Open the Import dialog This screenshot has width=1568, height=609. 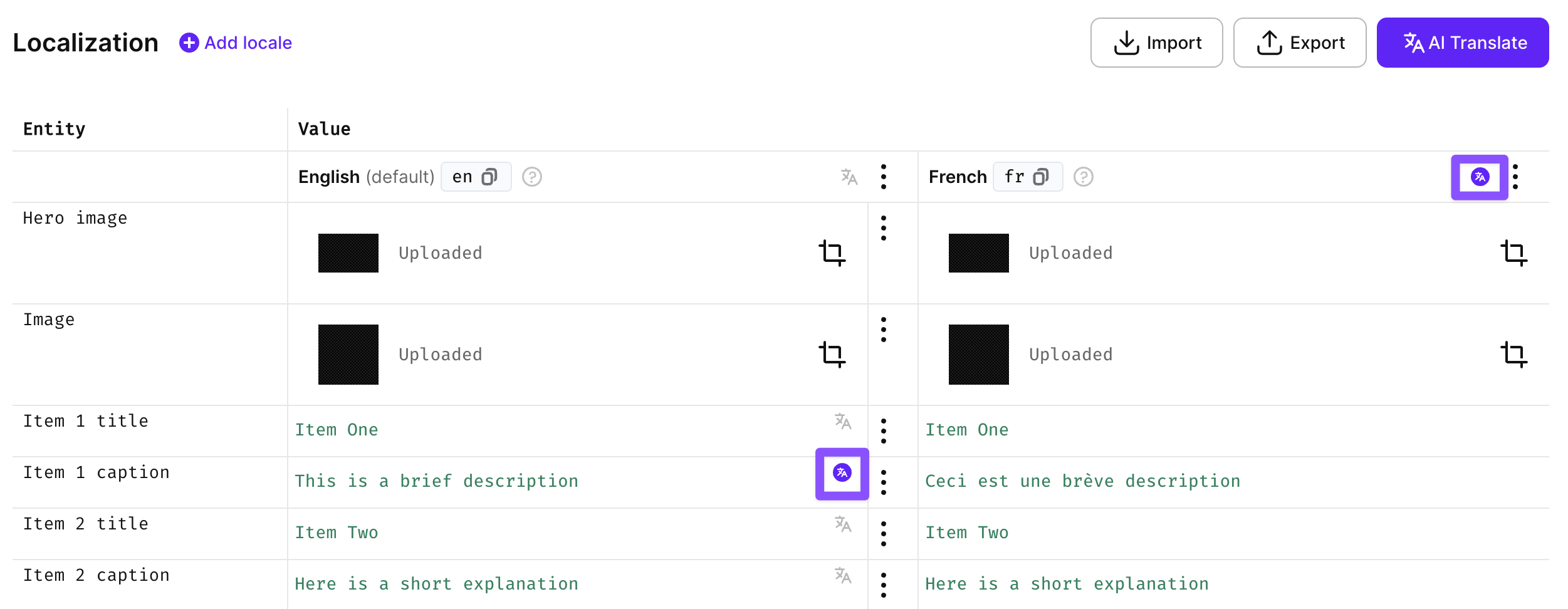1156,43
